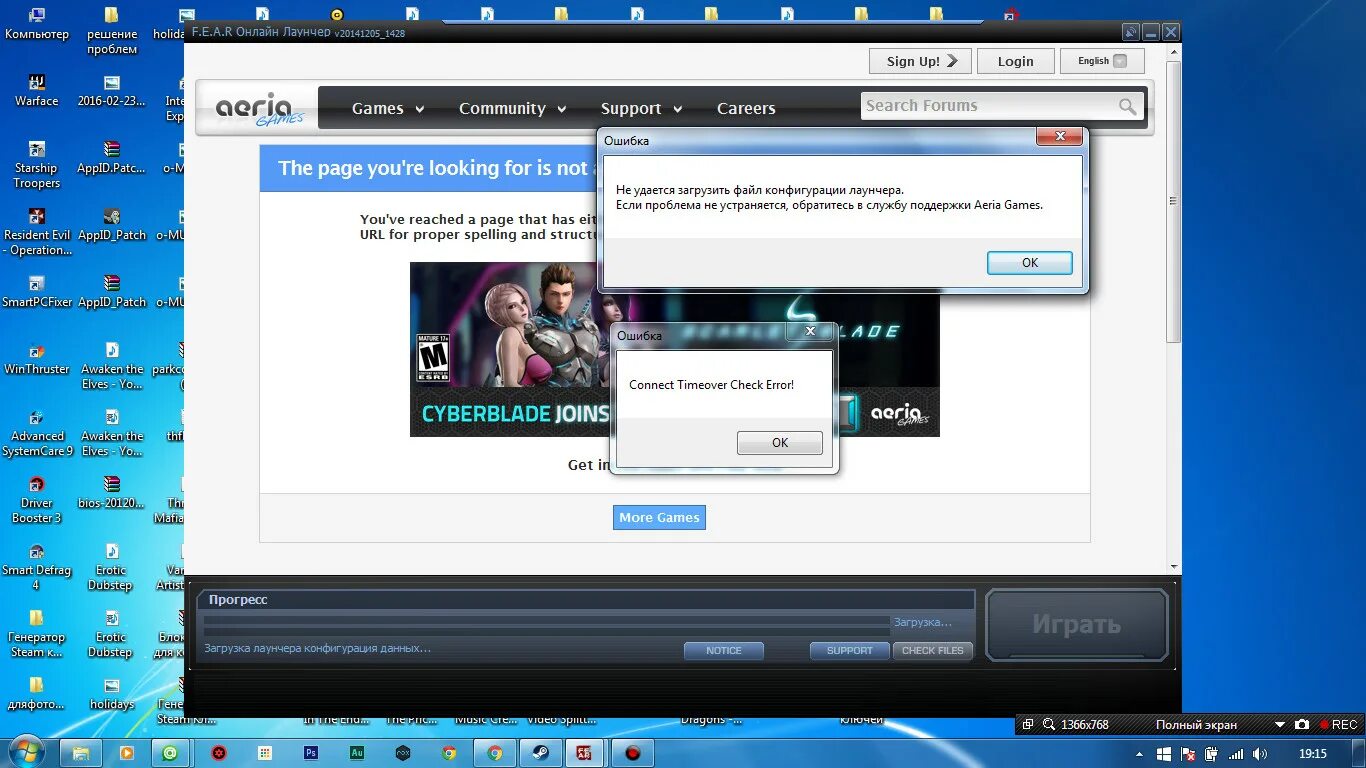1366x768 pixels.
Task: Click the Login button
Action: 1015,61
